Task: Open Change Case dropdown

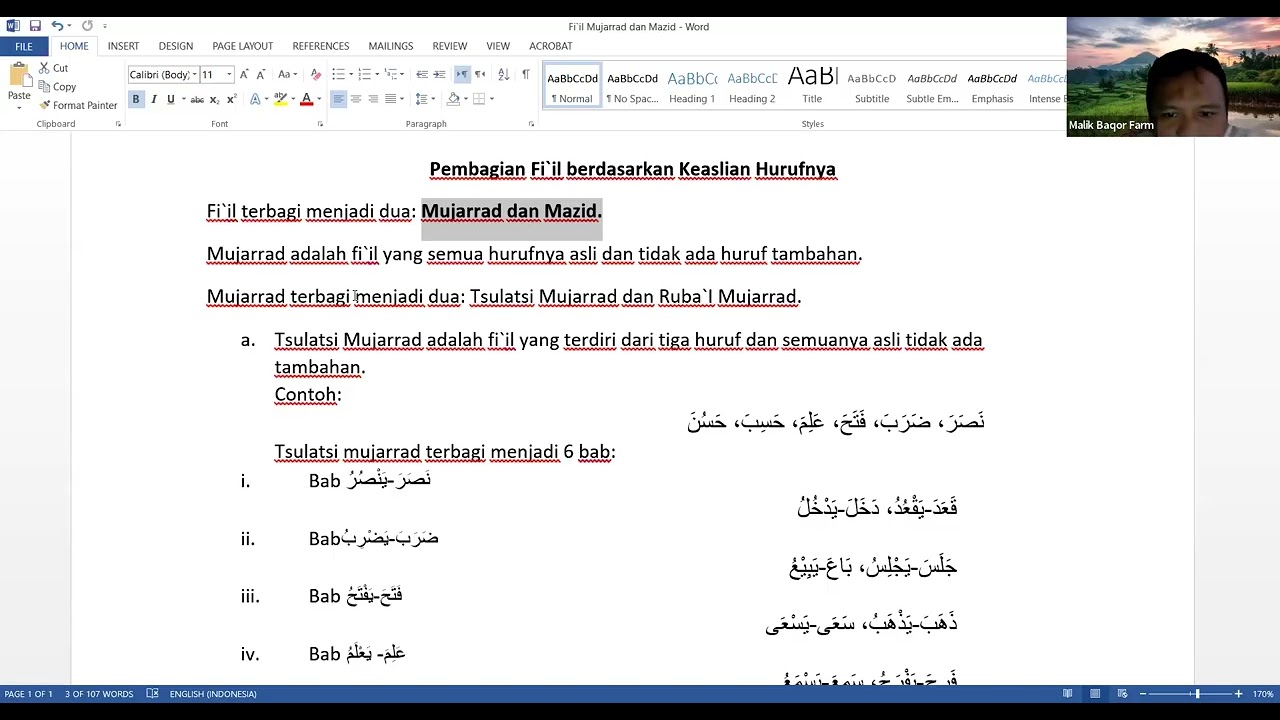Action: [x=287, y=74]
